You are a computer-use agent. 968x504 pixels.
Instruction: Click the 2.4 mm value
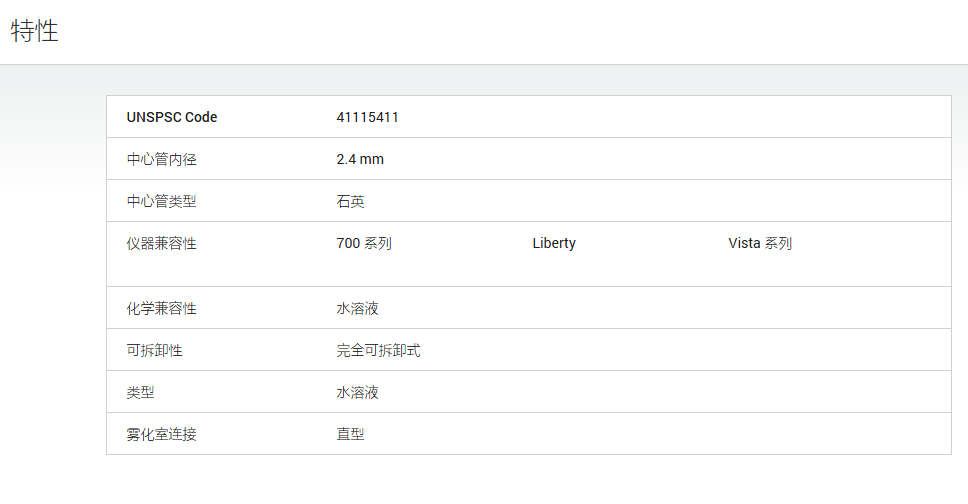point(360,159)
